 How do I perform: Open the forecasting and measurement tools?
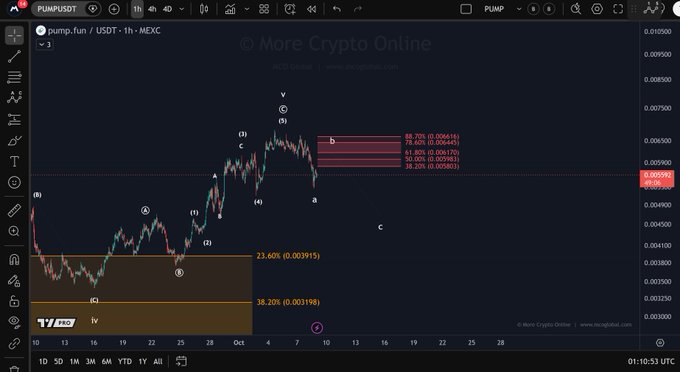coord(14,120)
